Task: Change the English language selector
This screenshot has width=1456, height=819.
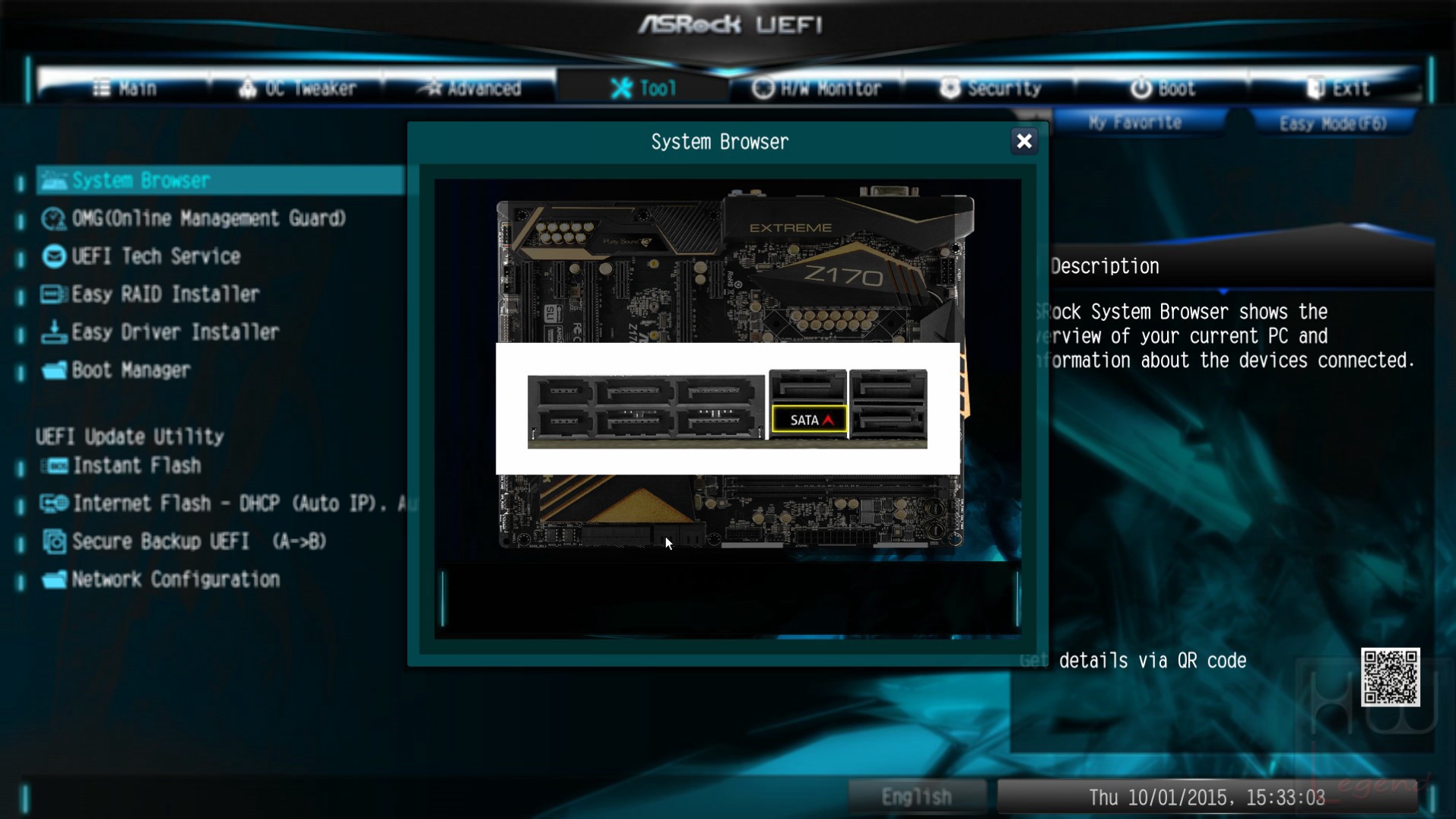Action: 917,796
